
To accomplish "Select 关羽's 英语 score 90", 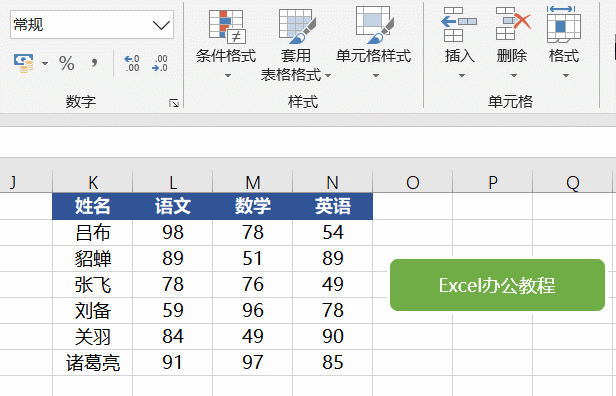I will (333, 336).
